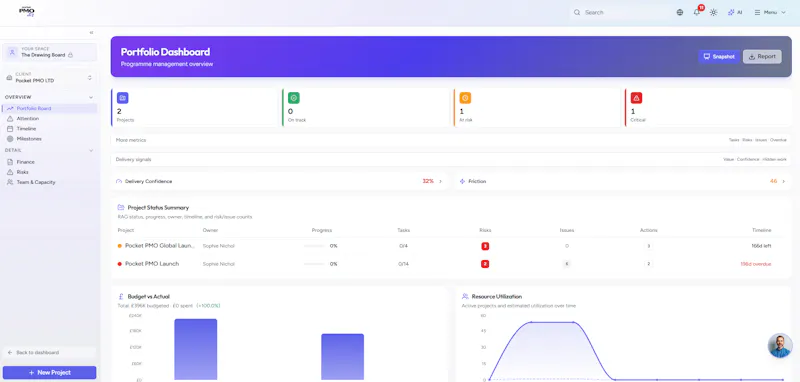This screenshot has height=382, width=800.
Task: Click the Resource Utilization people icon
Action: 465,296
